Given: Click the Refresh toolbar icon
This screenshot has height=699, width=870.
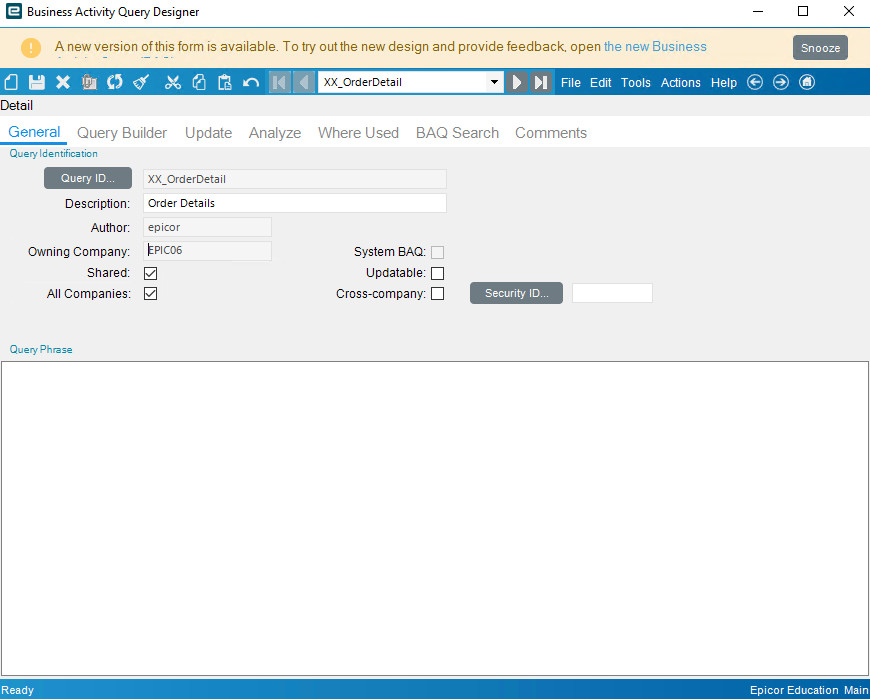Looking at the screenshot, I should (x=115, y=82).
